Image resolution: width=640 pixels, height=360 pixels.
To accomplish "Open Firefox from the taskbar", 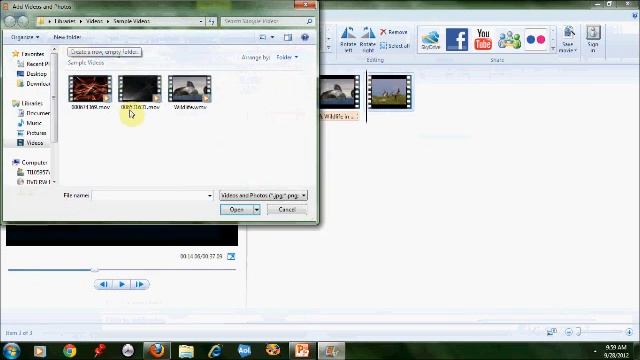I will click(x=156, y=351).
